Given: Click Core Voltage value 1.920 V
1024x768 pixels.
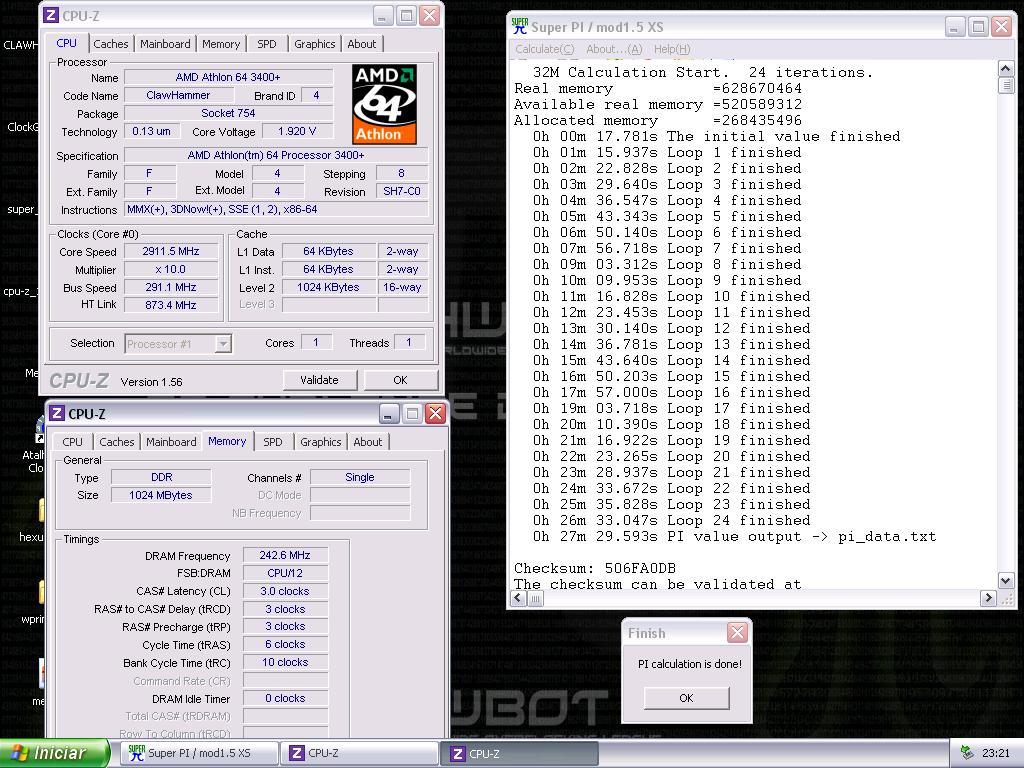Looking at the screenshot, I should 297,131.
